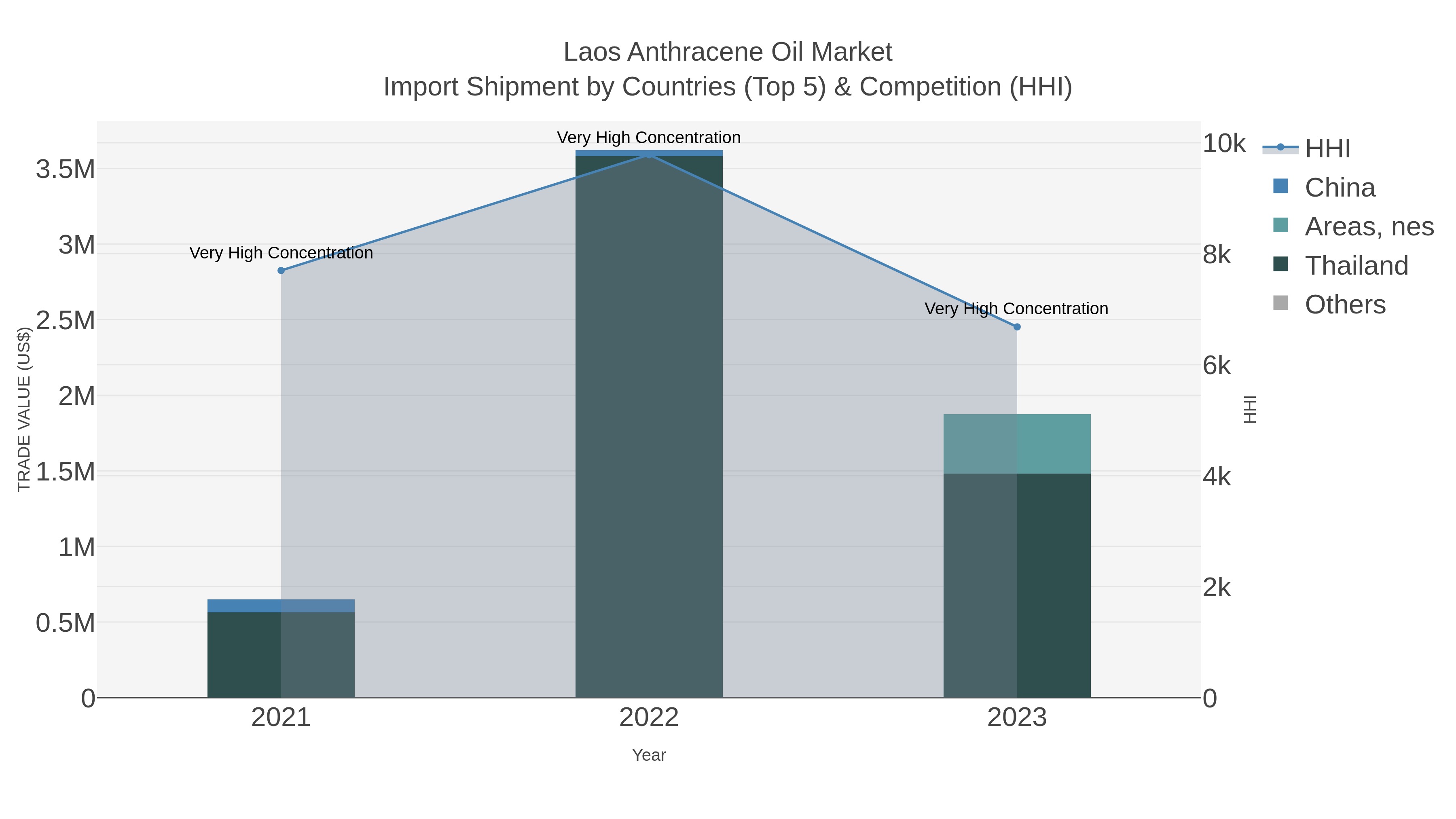1456x819 pixels.
Task: Click the 2.5M left axis tick
Action: [66, 320]
